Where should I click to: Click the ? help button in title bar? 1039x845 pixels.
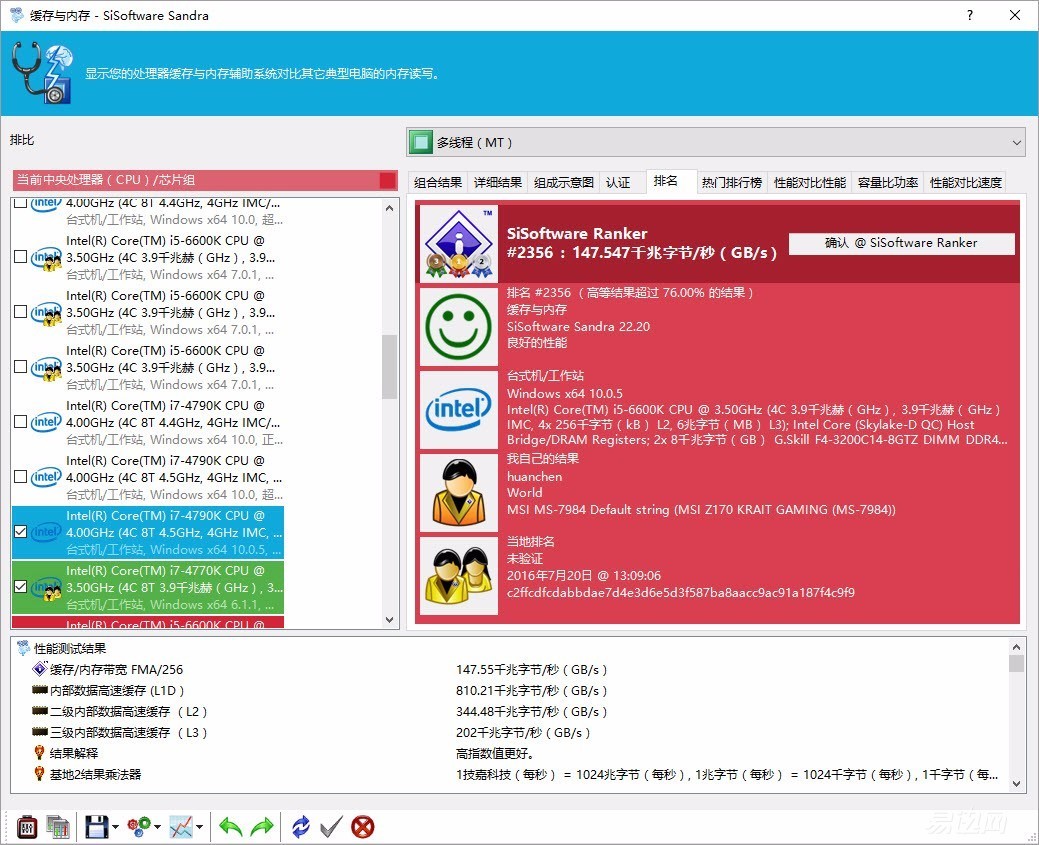[969, 16]
